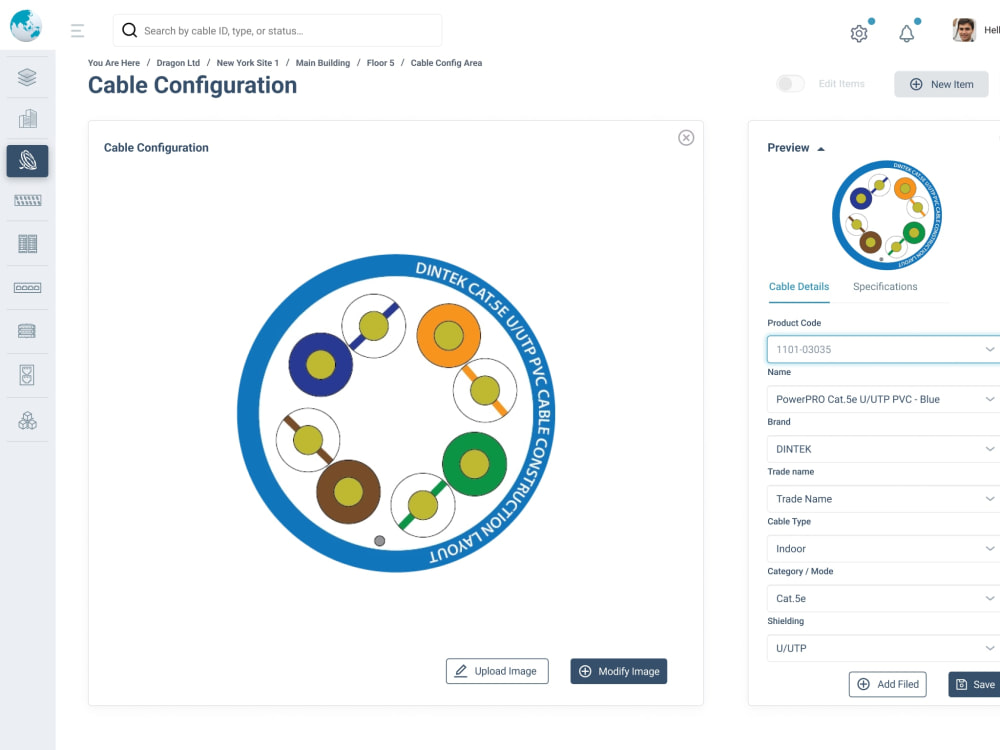Close the Cable Configuration panel
This screenshot has width=1000, height=750.
686,138
